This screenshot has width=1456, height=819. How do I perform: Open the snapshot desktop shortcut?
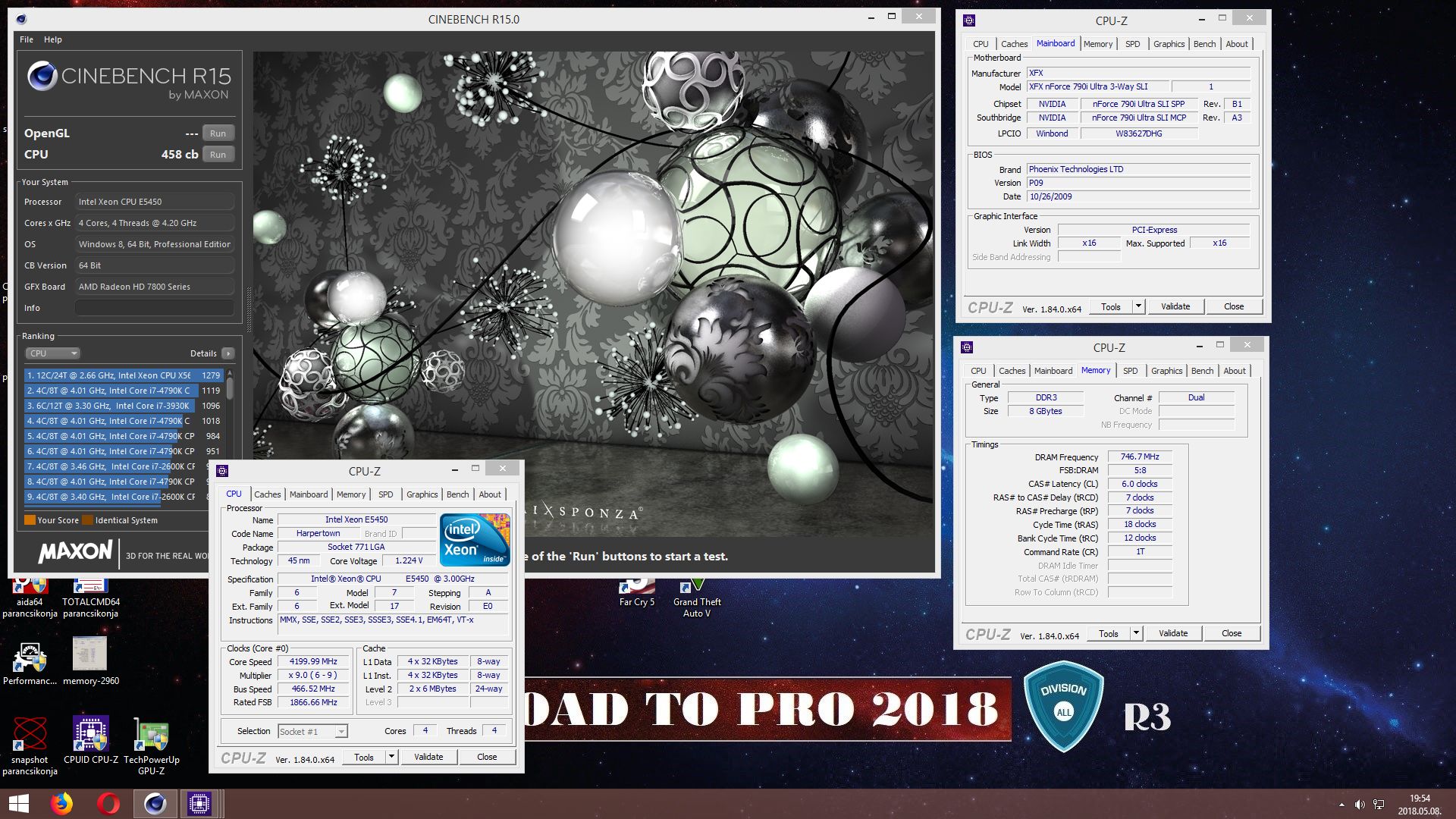pos(30,746)
